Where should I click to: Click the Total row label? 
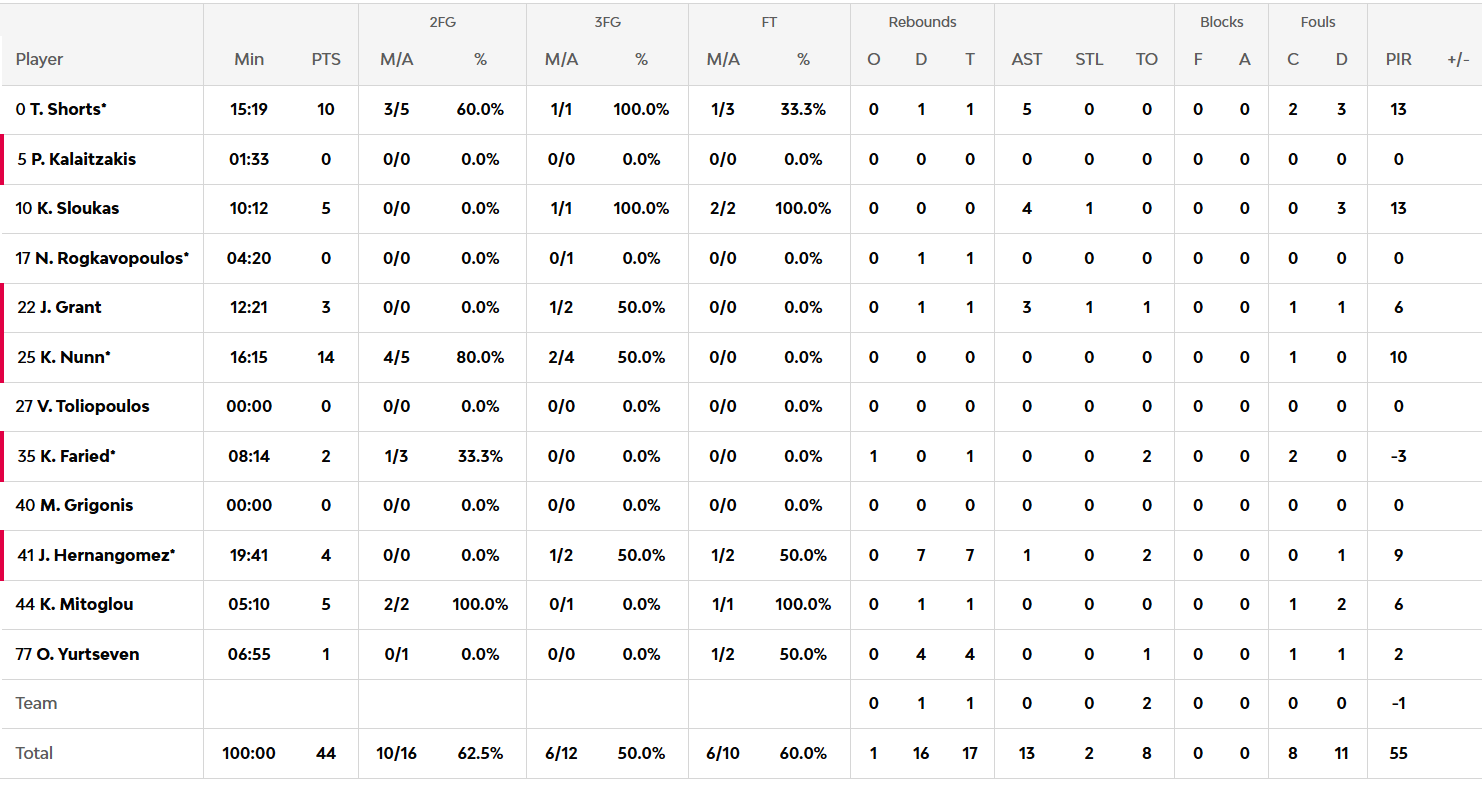(34, 753)
